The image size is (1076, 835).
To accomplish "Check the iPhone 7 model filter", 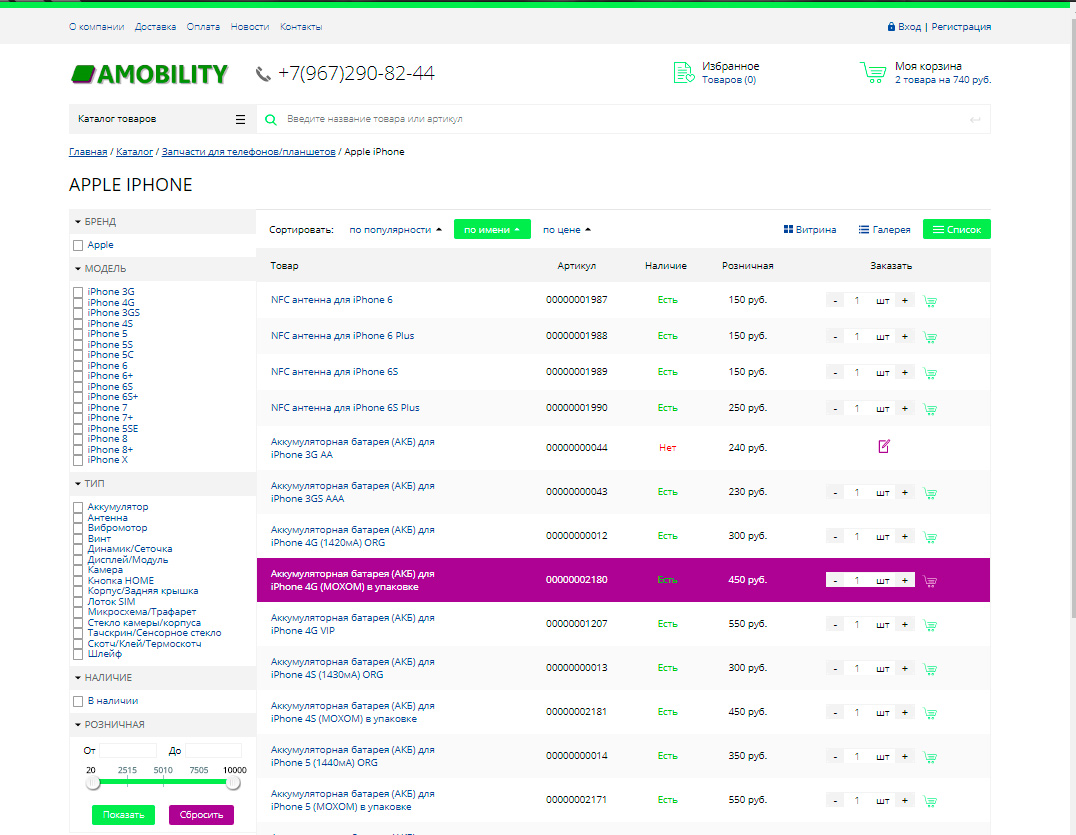I will click(78, 408).
